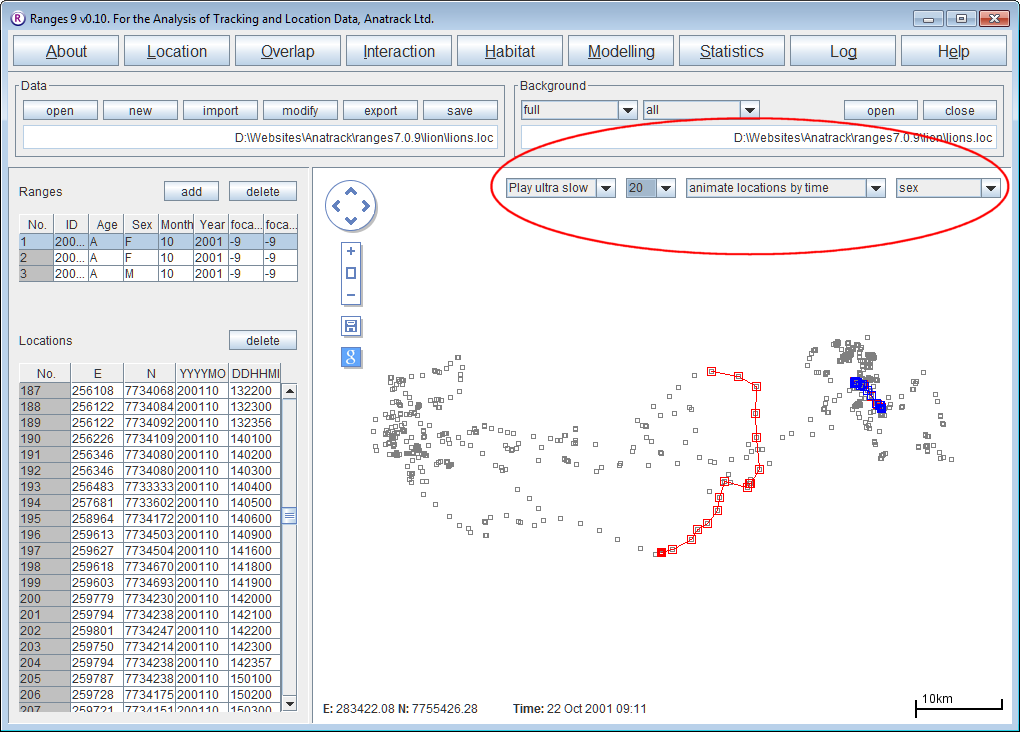This screenshot has height=732, width=1020.
Task: Expand the sex colour-by dropdown
Action: point(990,188)
